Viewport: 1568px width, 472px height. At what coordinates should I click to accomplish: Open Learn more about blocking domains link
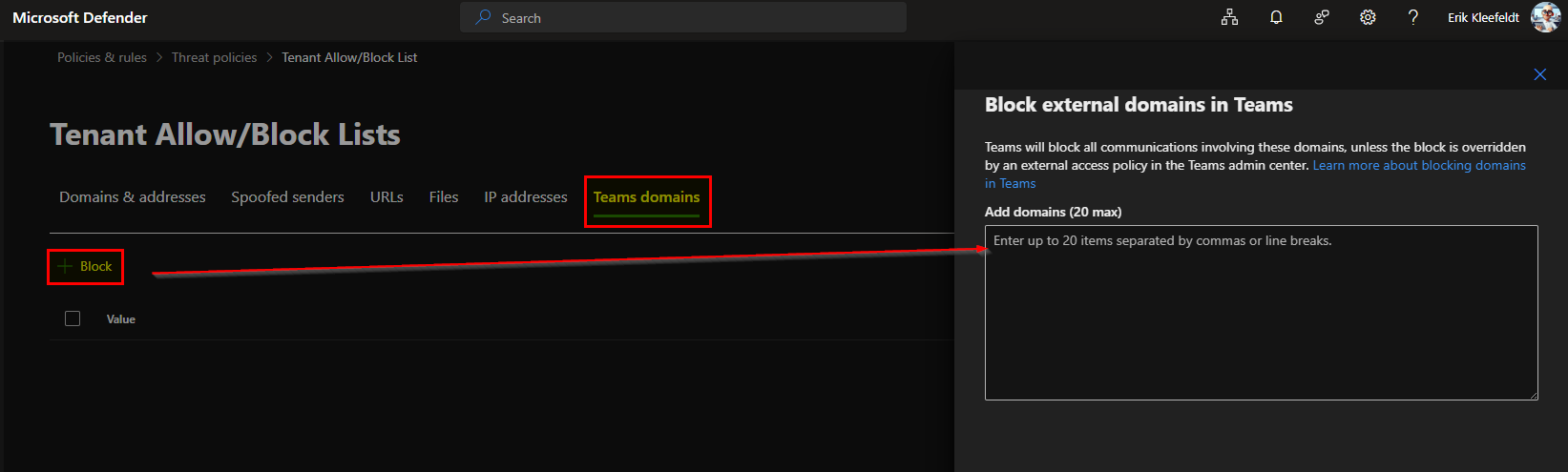(1418, 165)
